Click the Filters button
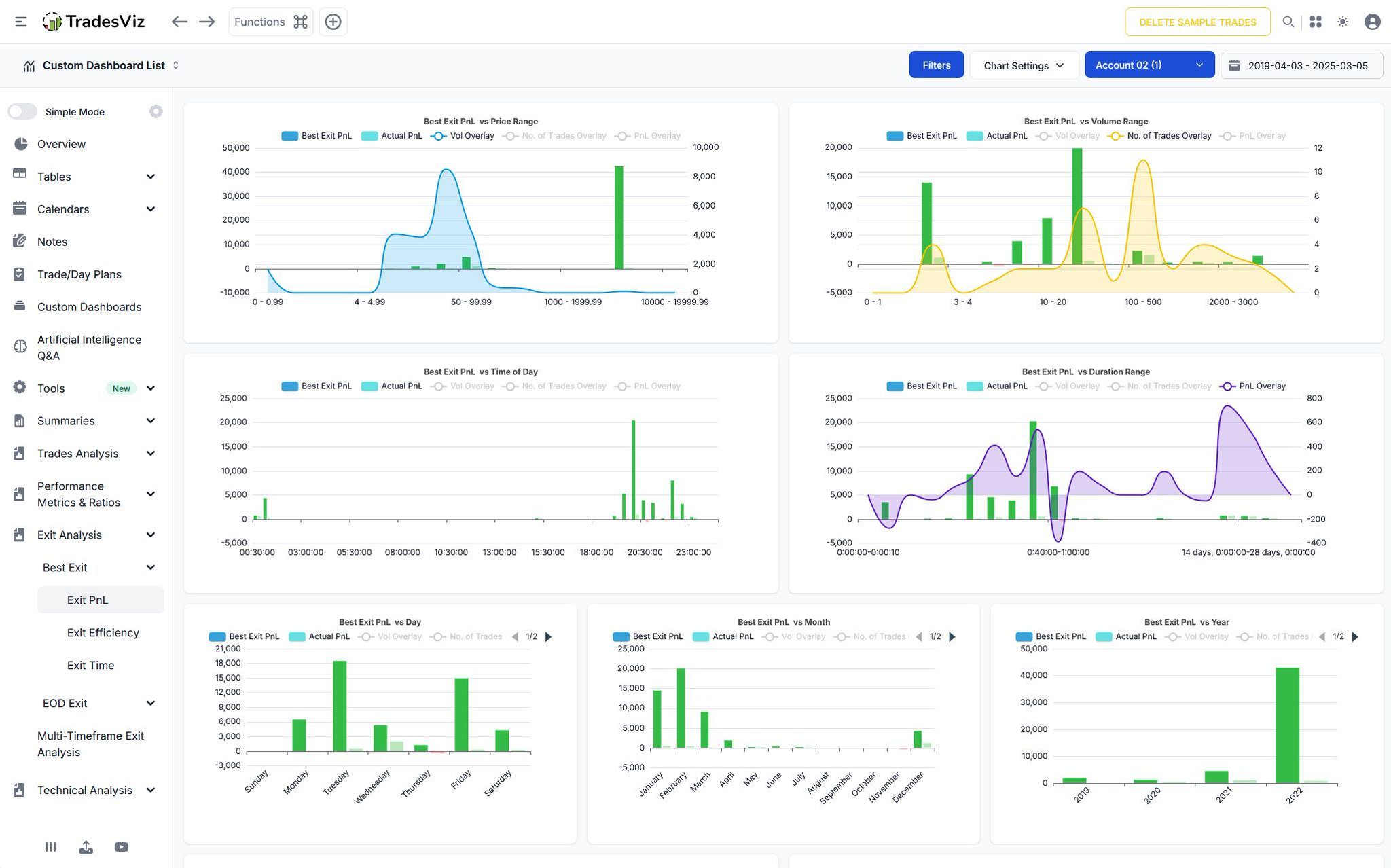This screenshot has height=868, width=1391. [936, 65]
